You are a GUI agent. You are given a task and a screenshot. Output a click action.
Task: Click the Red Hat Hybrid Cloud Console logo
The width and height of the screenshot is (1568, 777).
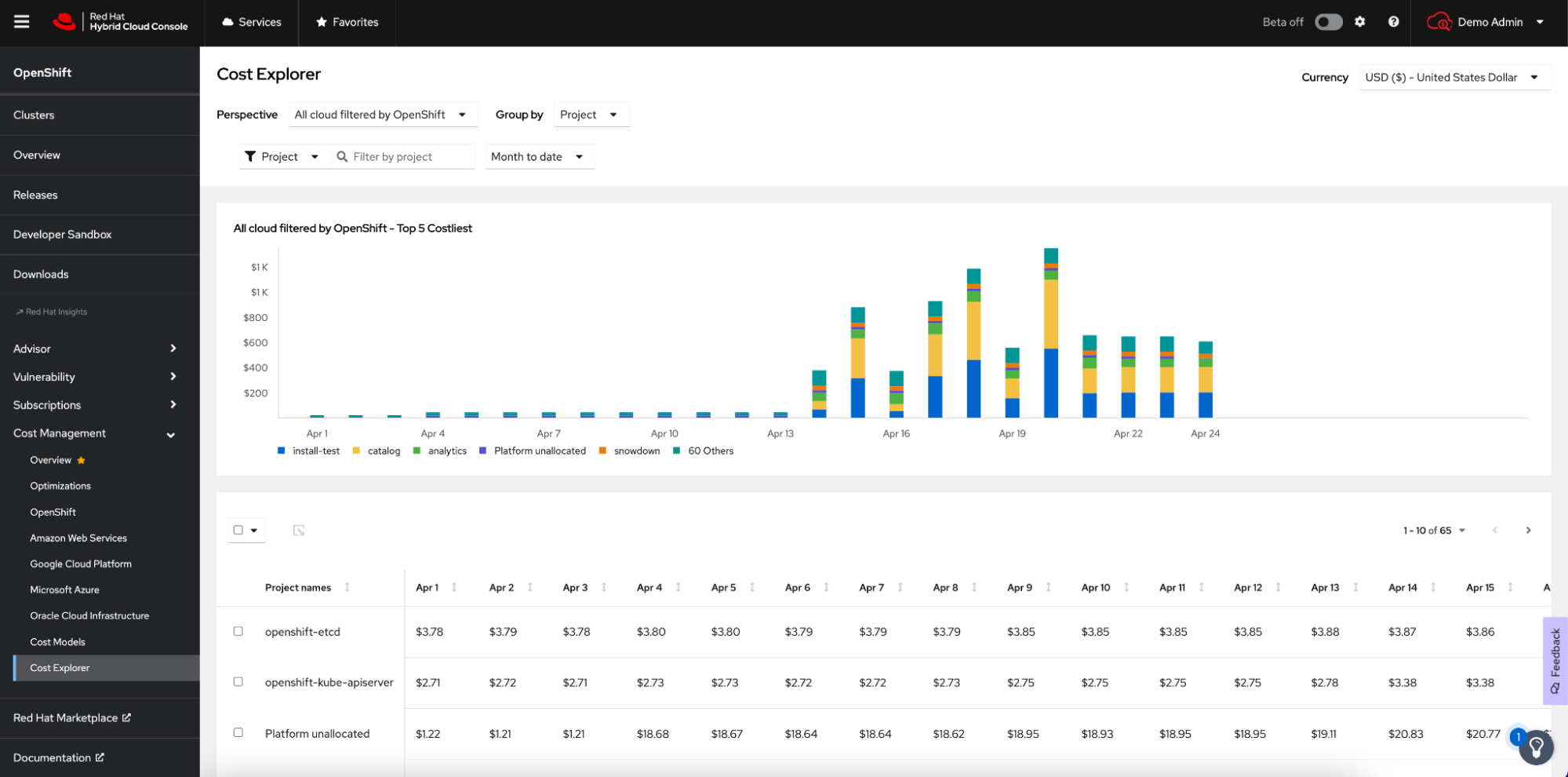[120, 22]
